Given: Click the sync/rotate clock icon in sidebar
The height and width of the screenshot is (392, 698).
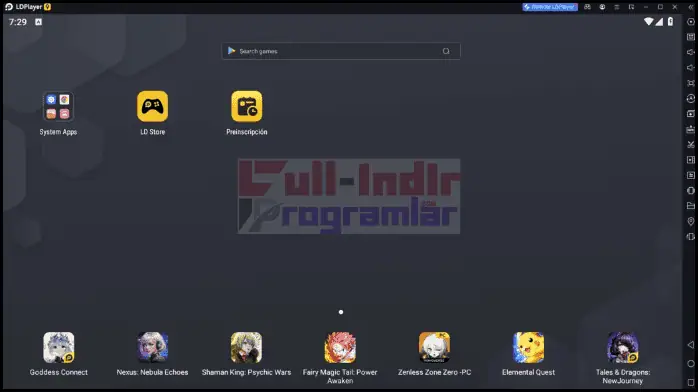Looking at the screenshot, I should pyautogui.click(x=691, y=98).
